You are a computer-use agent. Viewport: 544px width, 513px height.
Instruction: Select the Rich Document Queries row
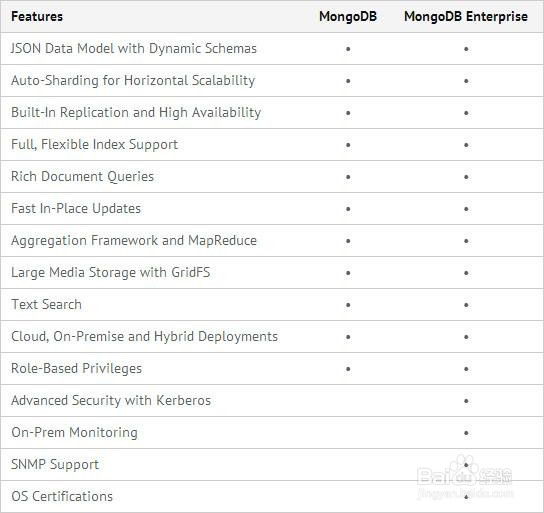(x=272, y=177)
